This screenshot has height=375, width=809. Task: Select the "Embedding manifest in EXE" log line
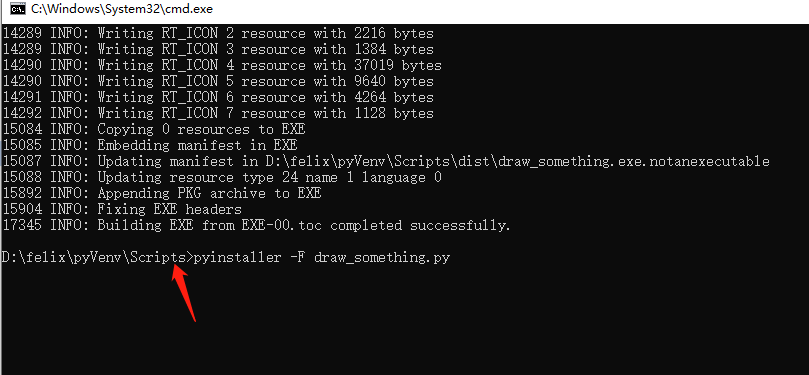(x=150, y=145)
